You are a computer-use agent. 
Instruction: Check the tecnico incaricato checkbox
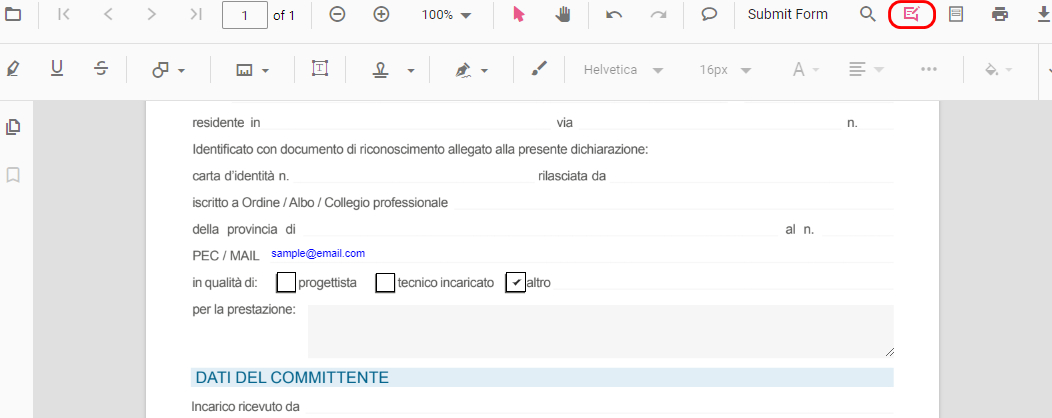click(x=385, y=283)
